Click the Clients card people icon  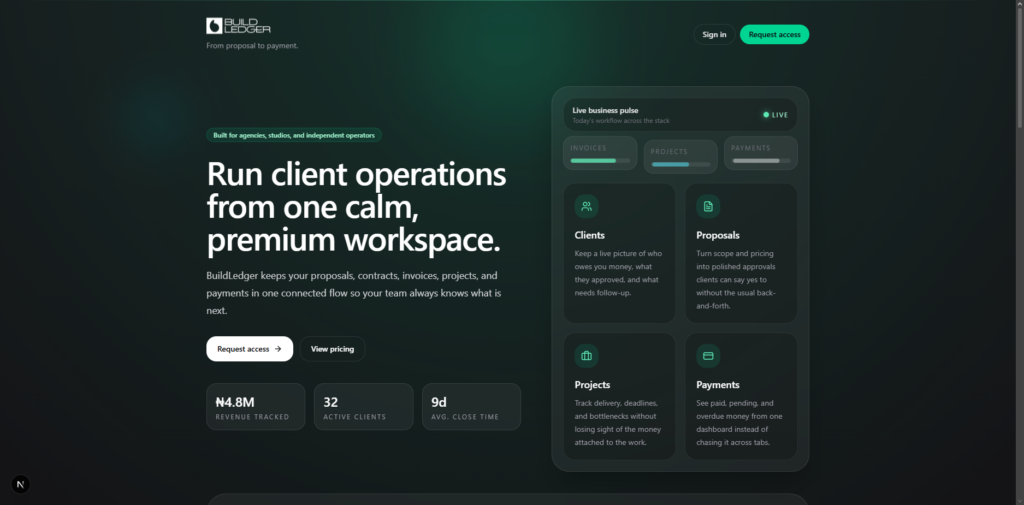click(x=586, y=206)
